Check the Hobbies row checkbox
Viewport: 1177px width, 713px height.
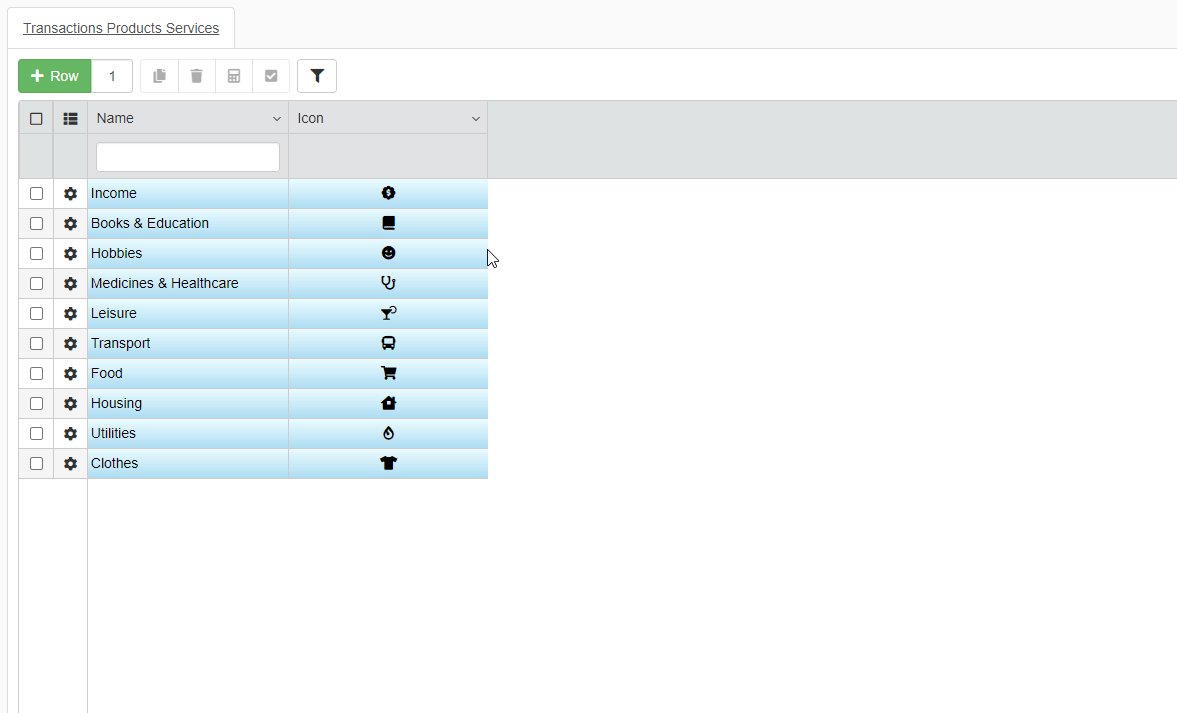click(36, 254)
